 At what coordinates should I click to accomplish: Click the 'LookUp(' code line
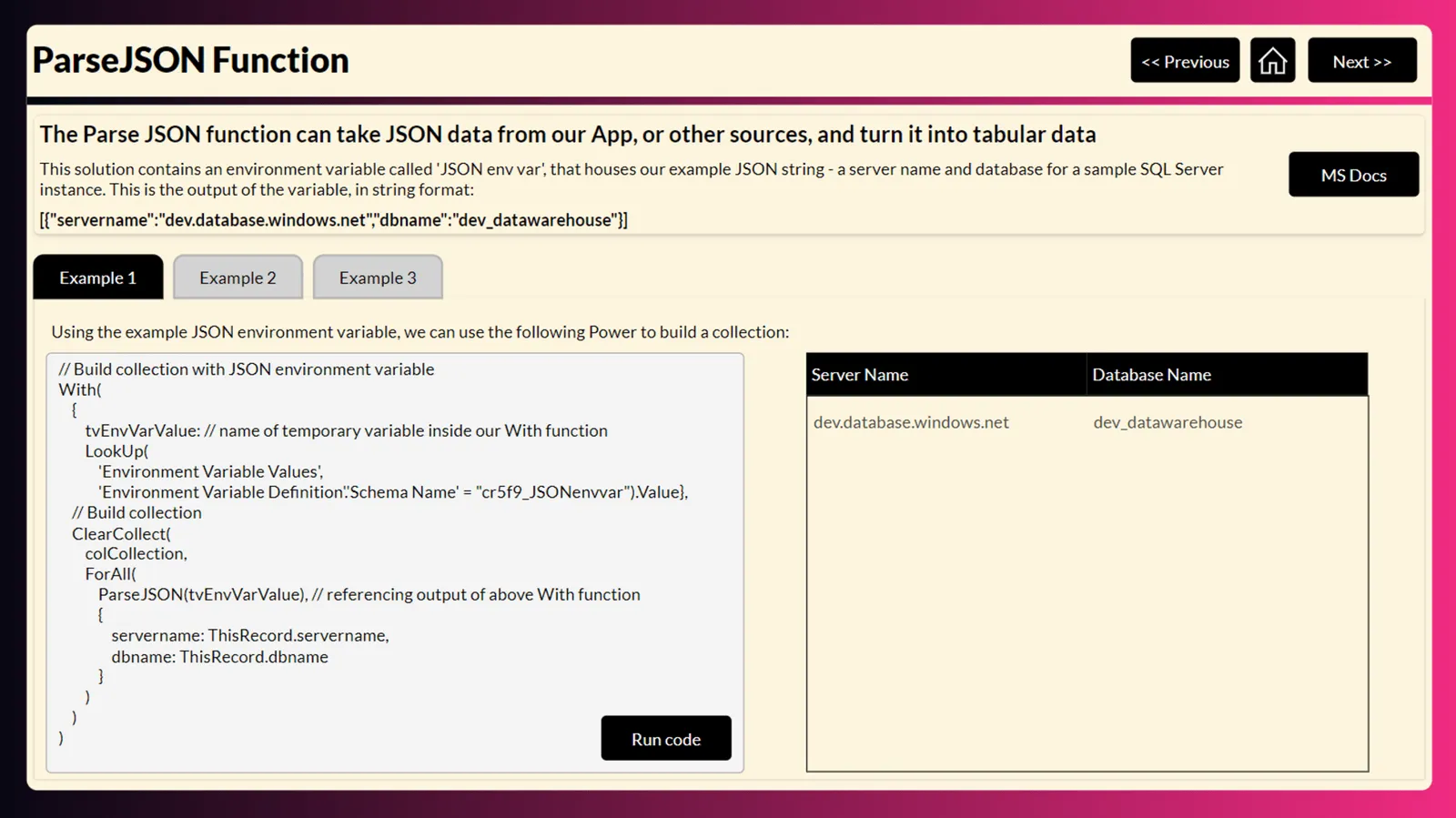pyautogui.click(x=116, y=451)
